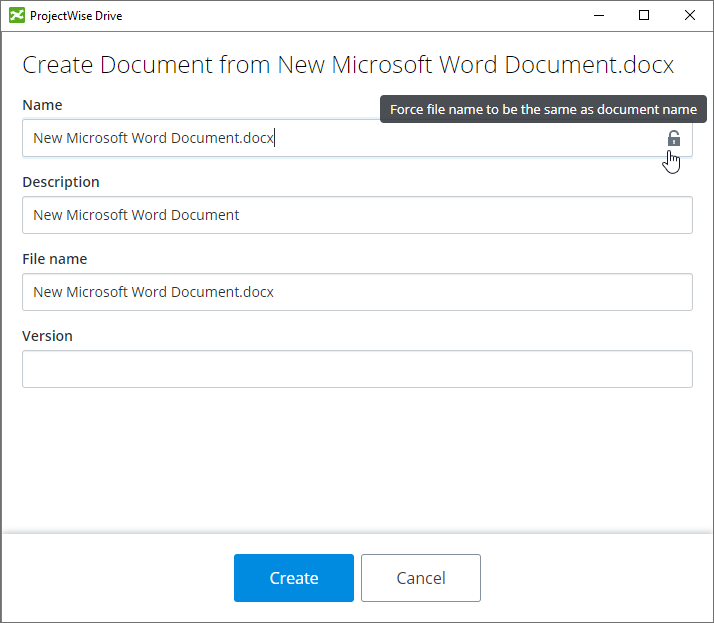Click the Description label text
The height and width of the screenshot is (623, 714).
pos(61,182)
